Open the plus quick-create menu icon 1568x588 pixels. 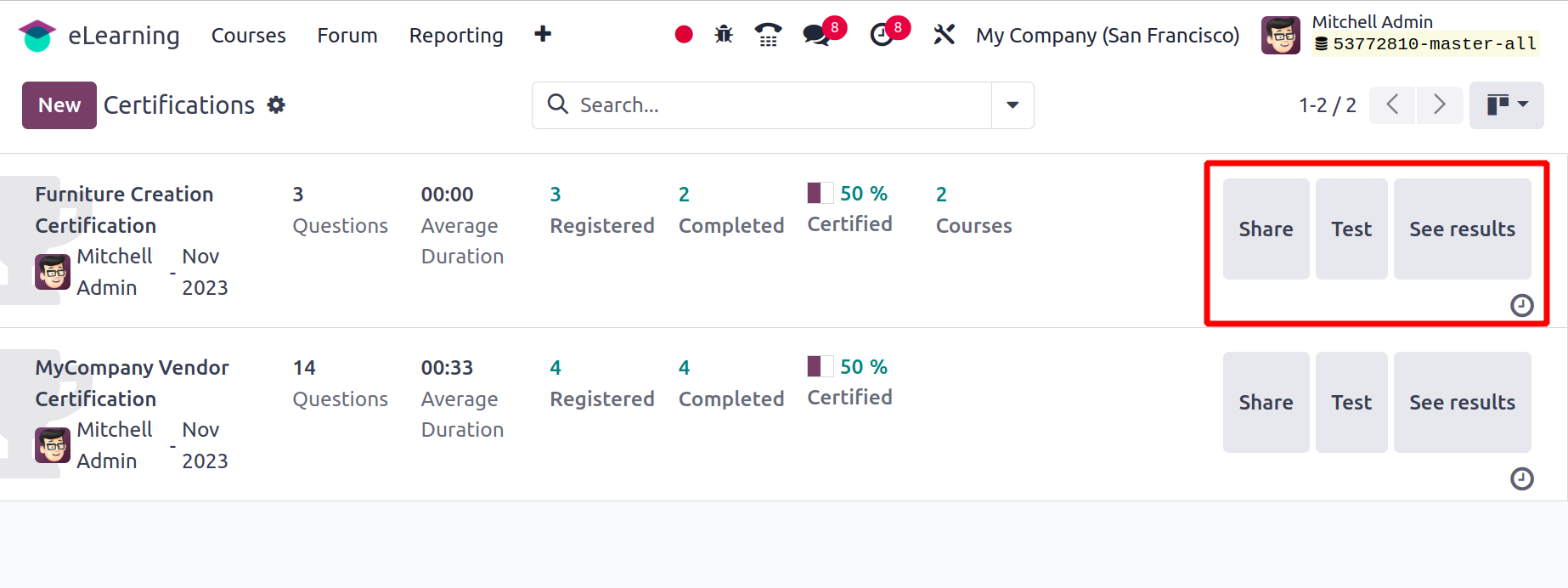click(x=543, y=34)
